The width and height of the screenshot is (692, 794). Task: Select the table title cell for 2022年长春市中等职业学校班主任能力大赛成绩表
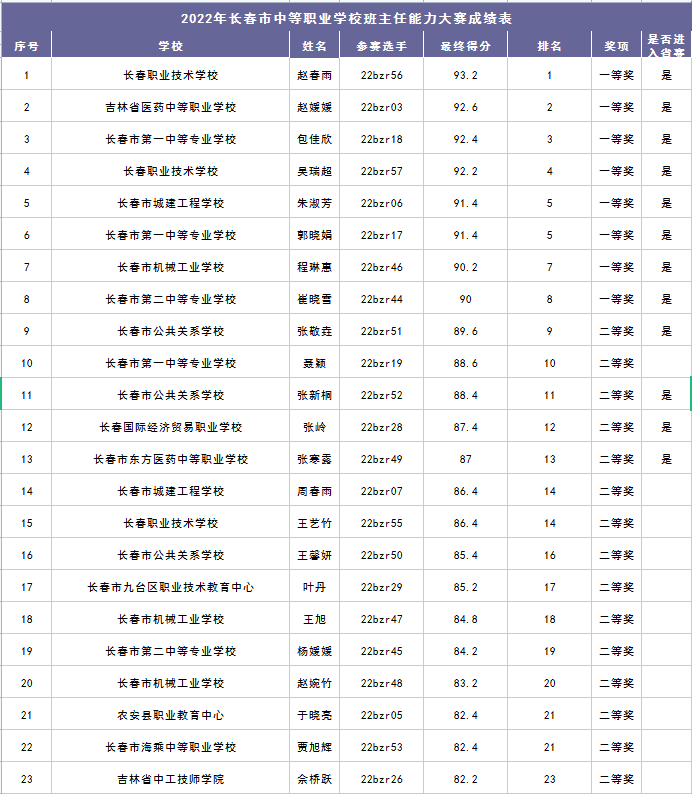coord(346,18)
